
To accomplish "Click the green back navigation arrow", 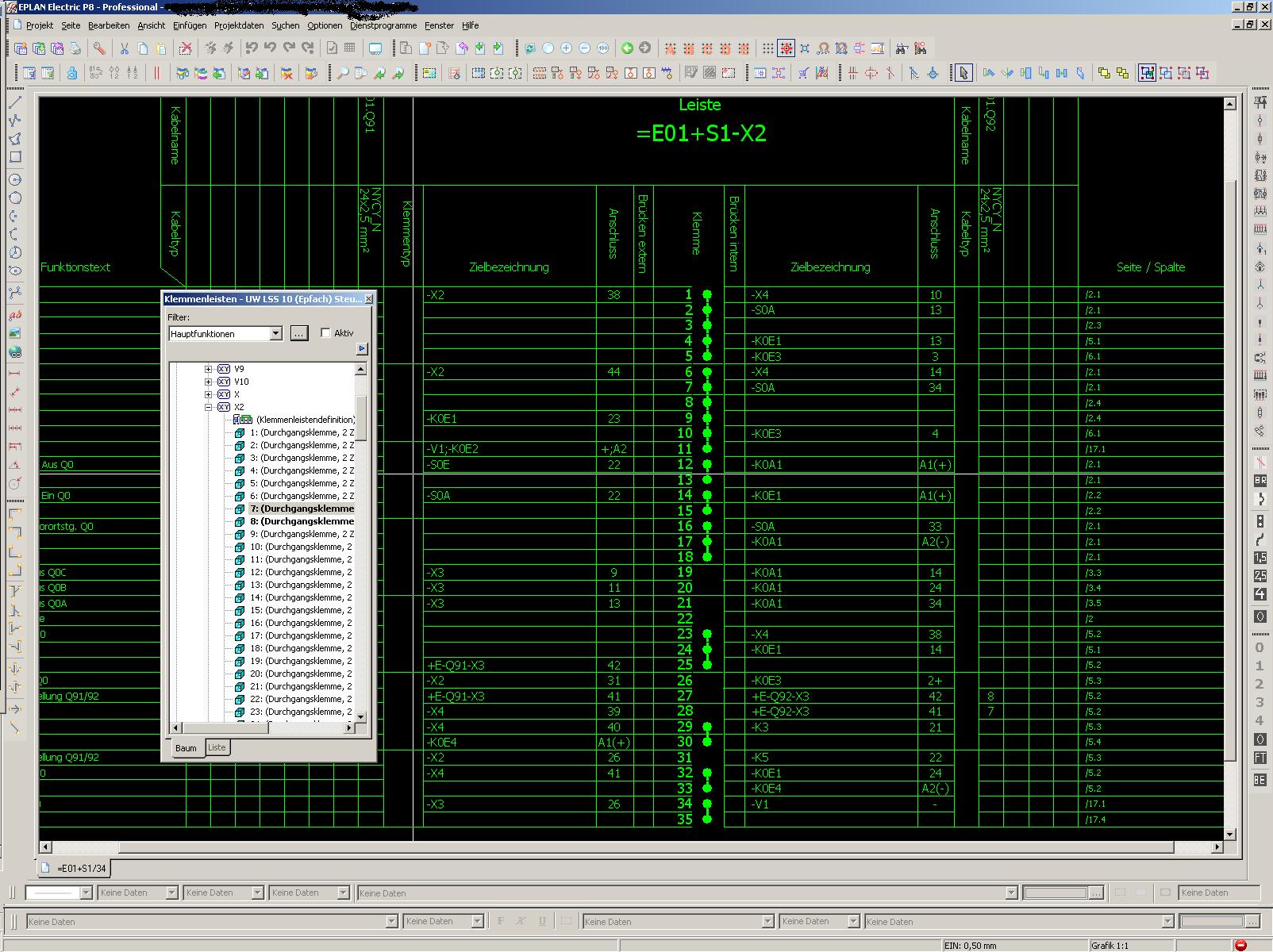I will [626, 48].
